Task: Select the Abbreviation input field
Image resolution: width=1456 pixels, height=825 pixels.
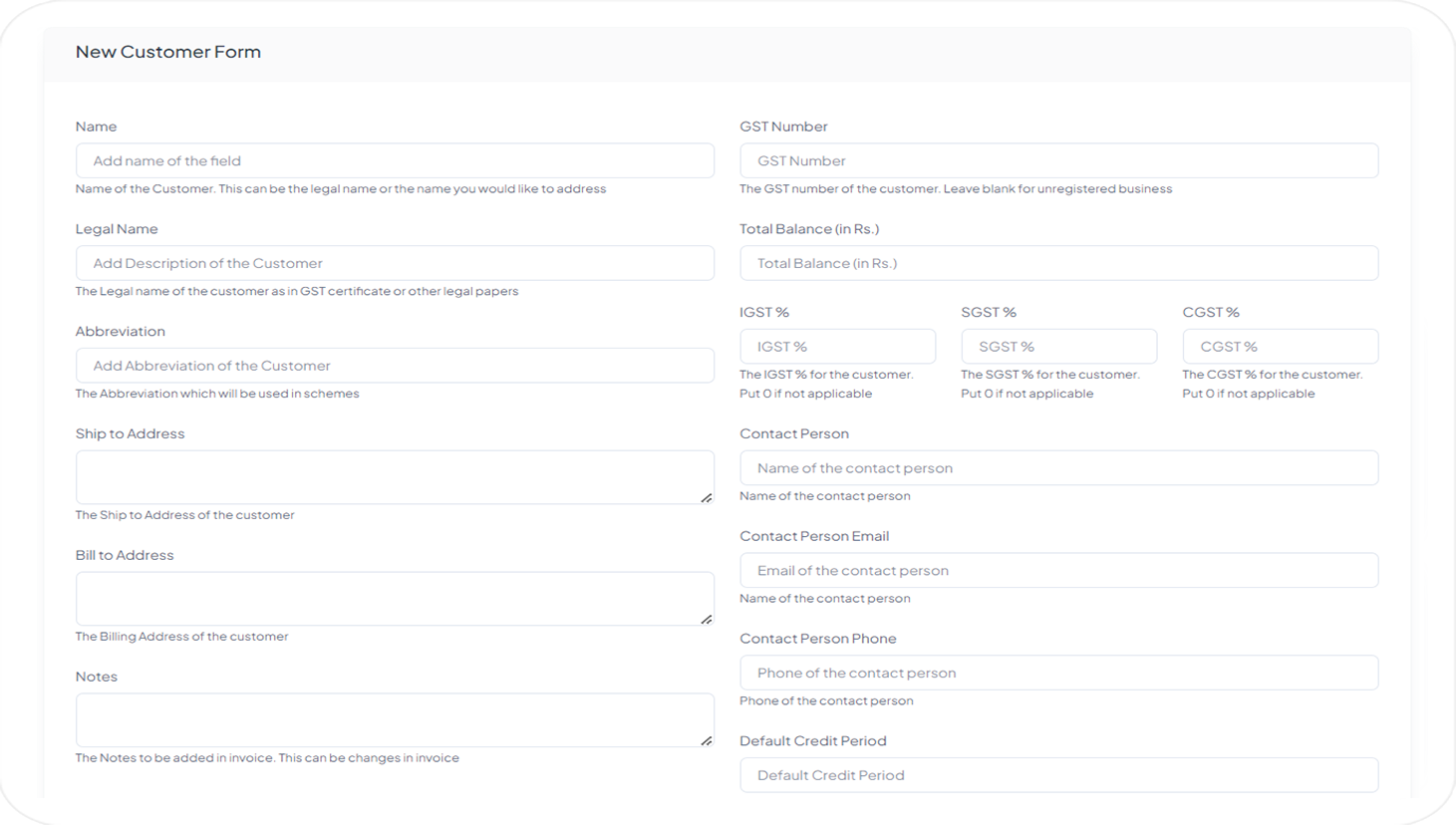Action: [x=395, y=366]
